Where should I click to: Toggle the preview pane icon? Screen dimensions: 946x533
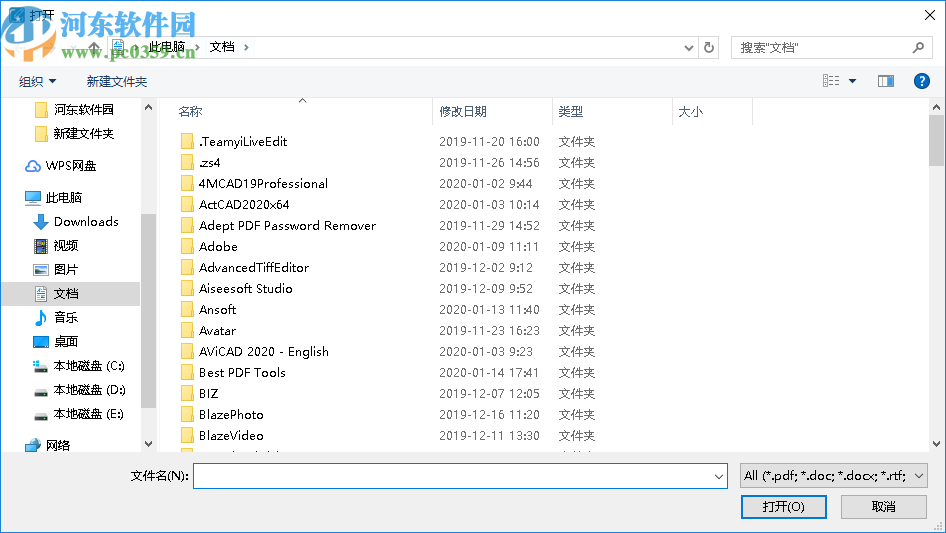[x=886, y=81]
